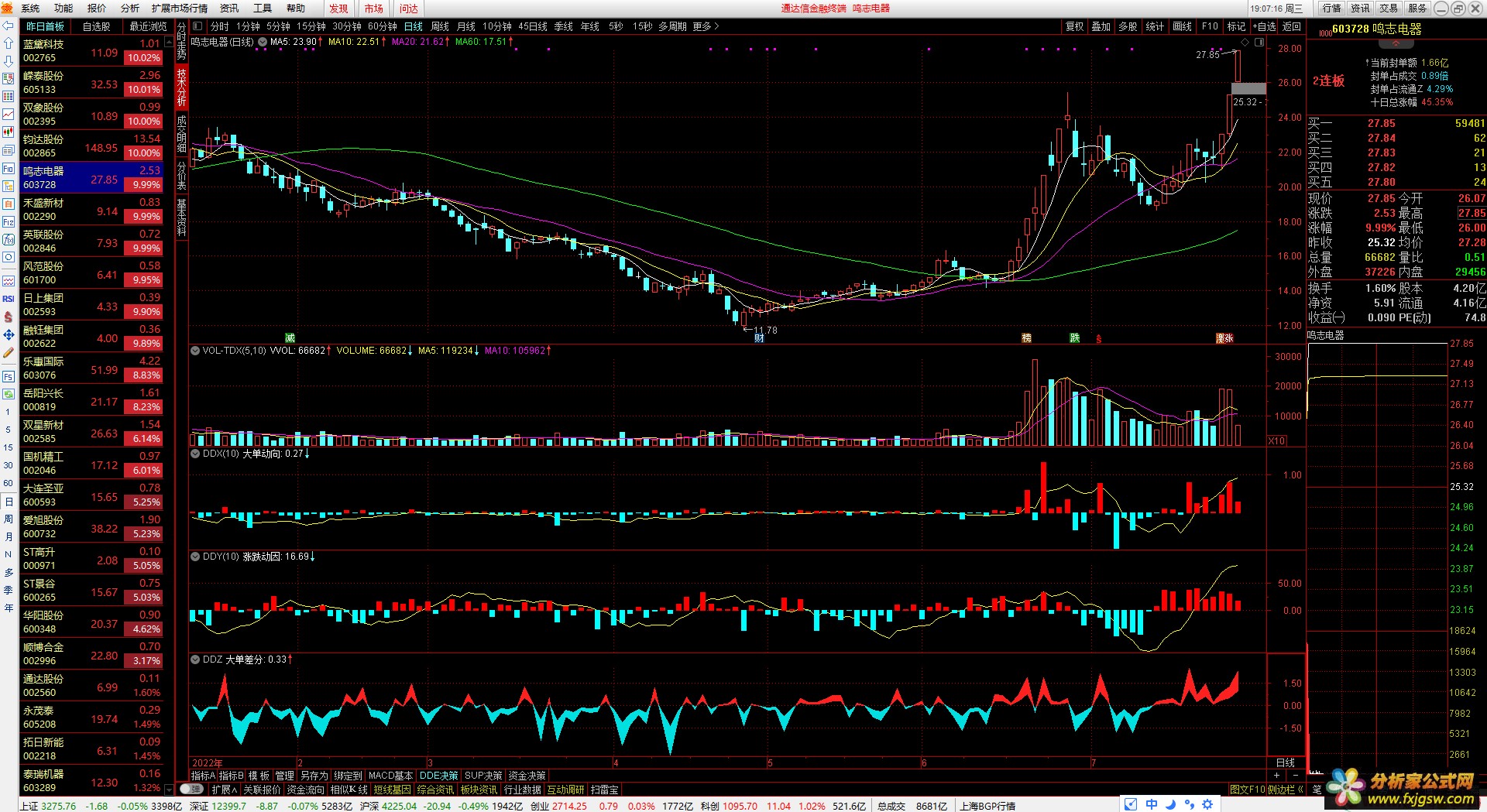The height and width of the screenshot is (812, 1487).
Task: Click the blue four-way move arrows icon
Action: (x=9, y=334)
